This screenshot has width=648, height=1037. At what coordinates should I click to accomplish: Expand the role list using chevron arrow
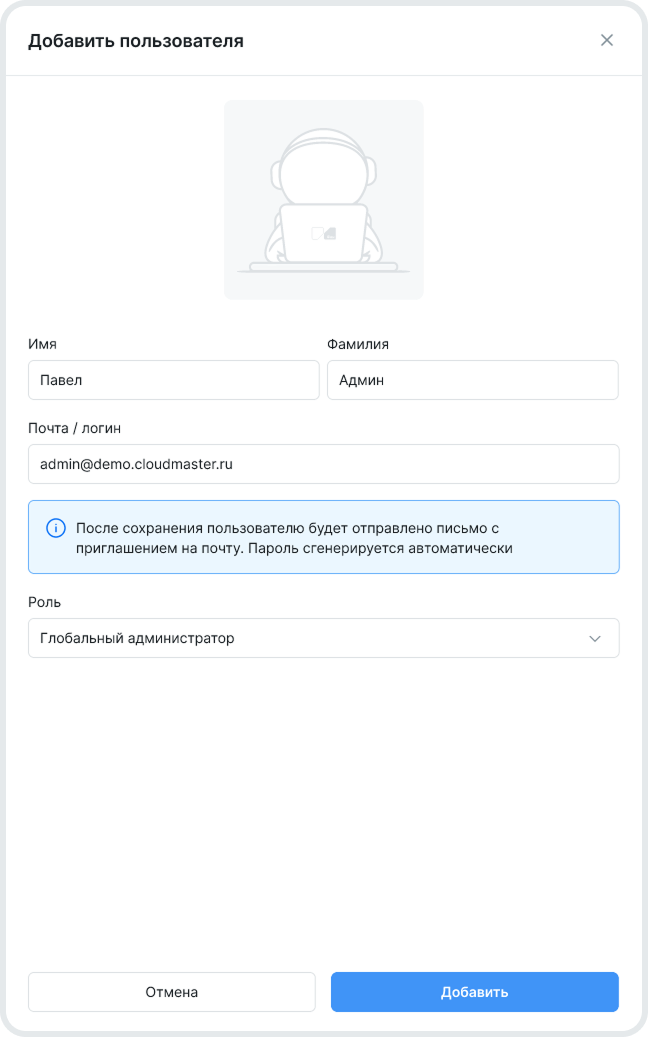pyautogui.click(x=595, y=638)
